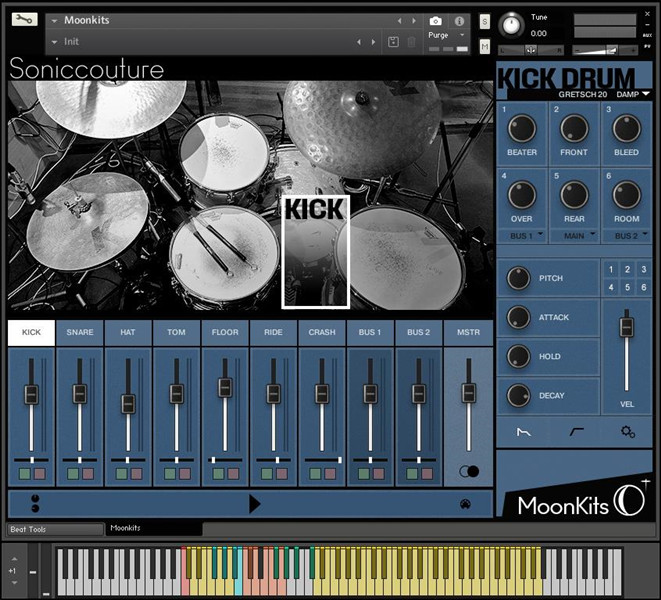Click velocity curve button 5
Image resolution: width=661 pixels, height=600 pixels.
point(626,287)
